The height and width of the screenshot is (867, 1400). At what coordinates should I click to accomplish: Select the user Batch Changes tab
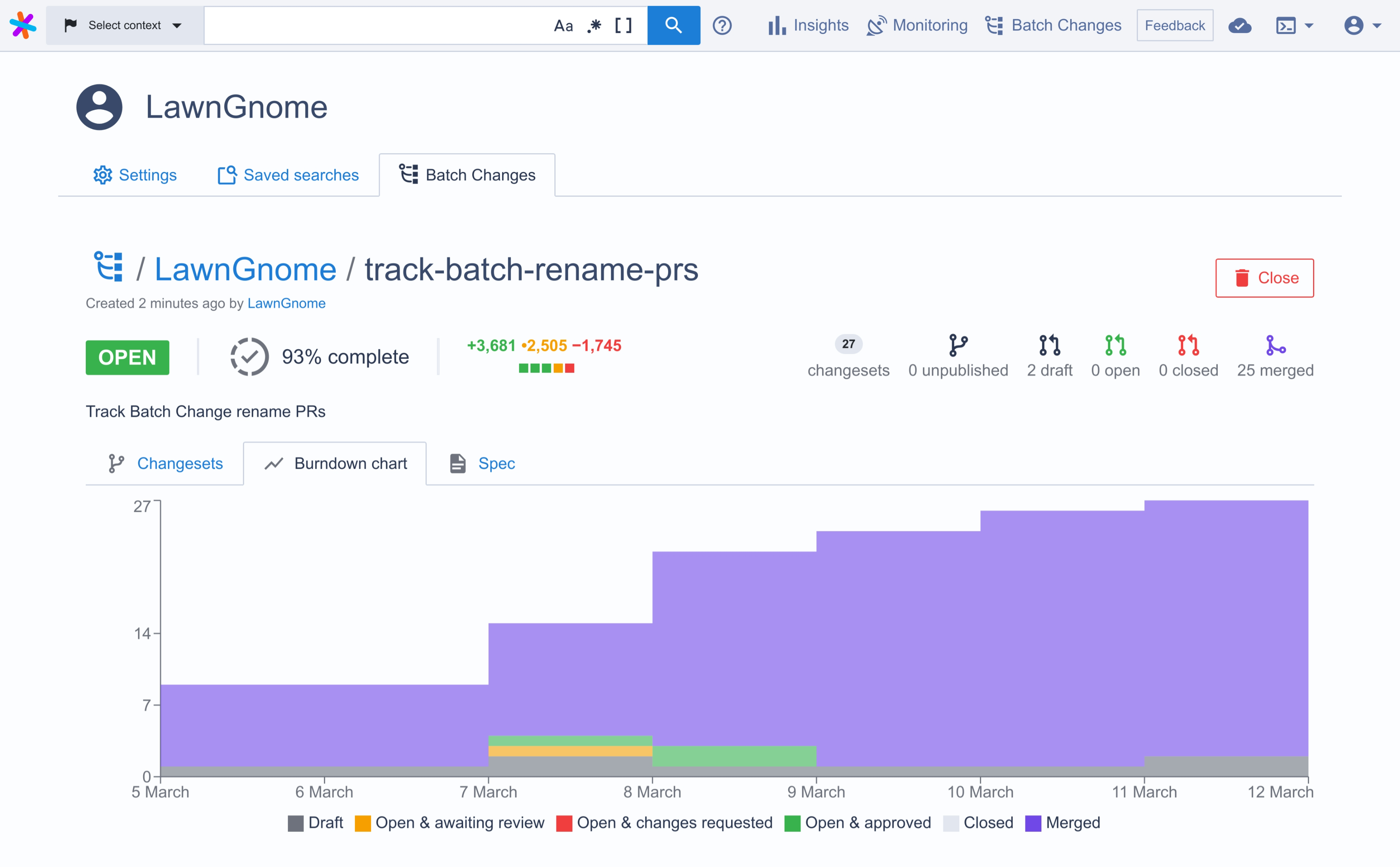click(467, 175)
